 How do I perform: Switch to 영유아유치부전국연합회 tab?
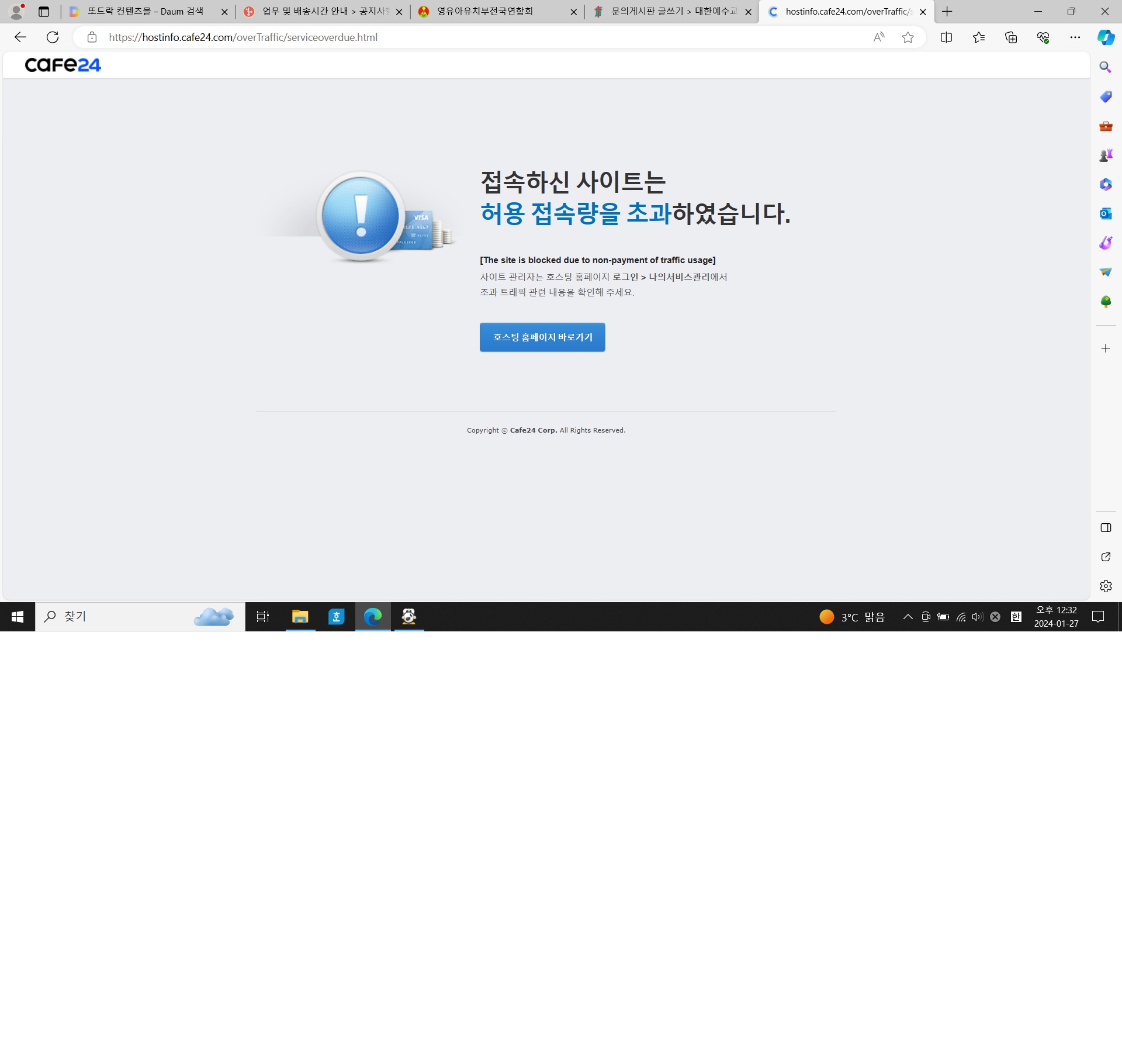(485, 12)
